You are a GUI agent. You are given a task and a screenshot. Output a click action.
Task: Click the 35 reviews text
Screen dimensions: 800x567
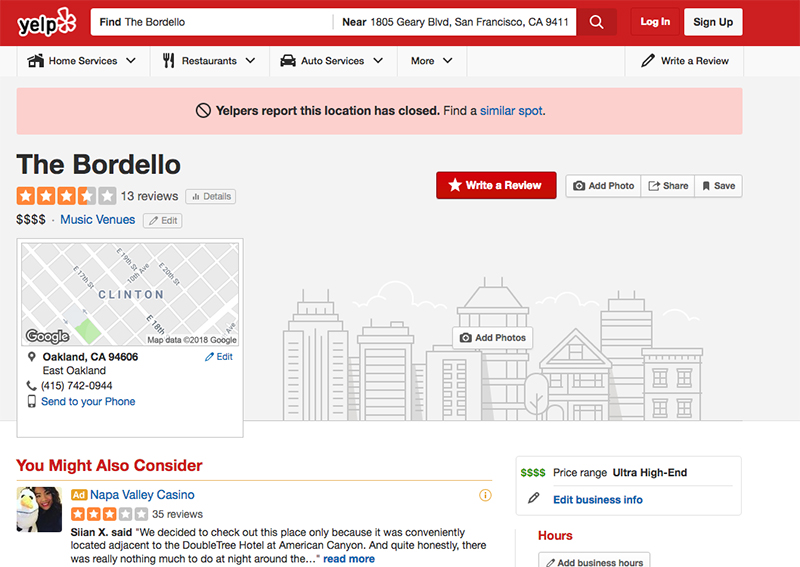point(178,514)
